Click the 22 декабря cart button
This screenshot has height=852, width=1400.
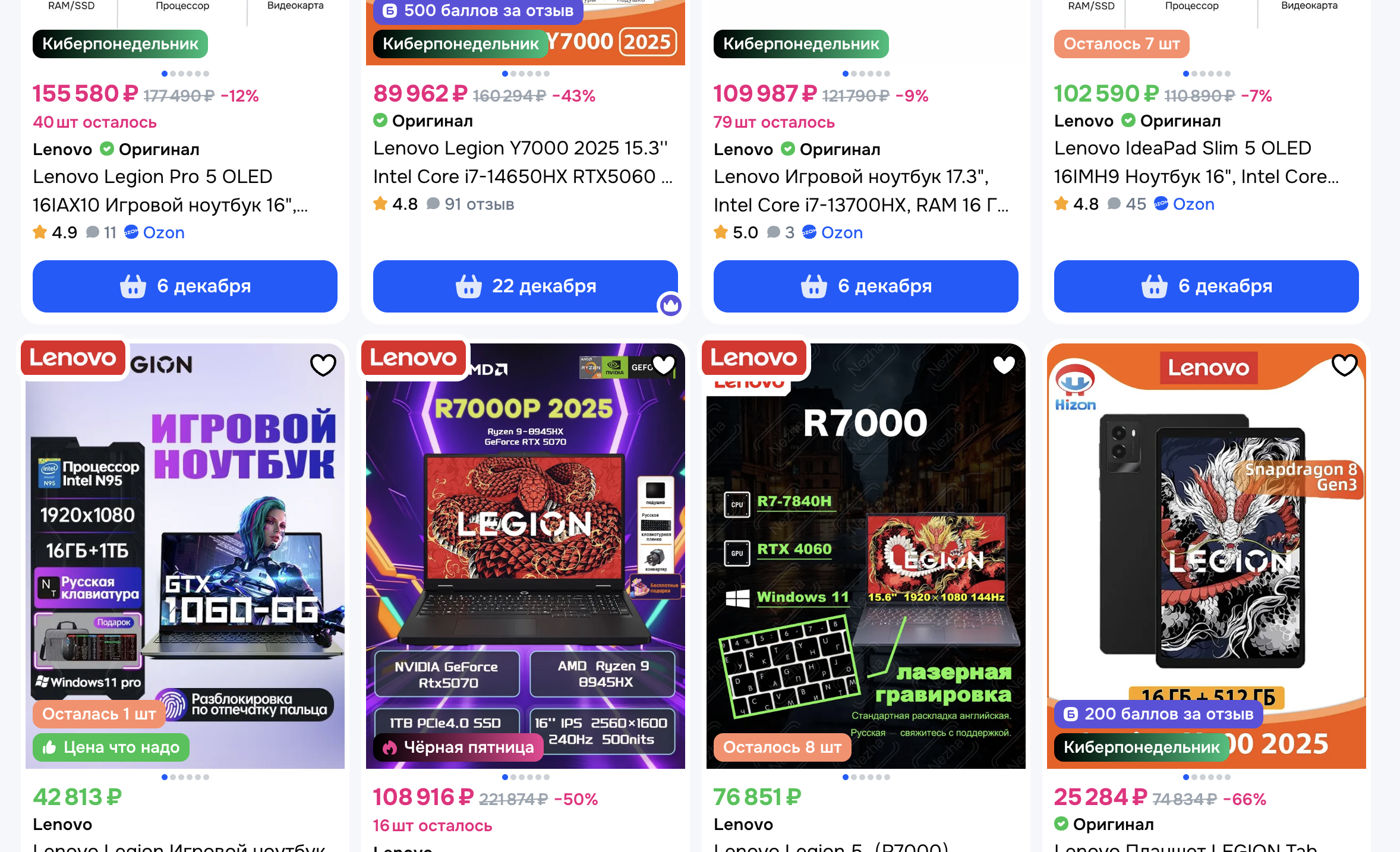(525, 286)
